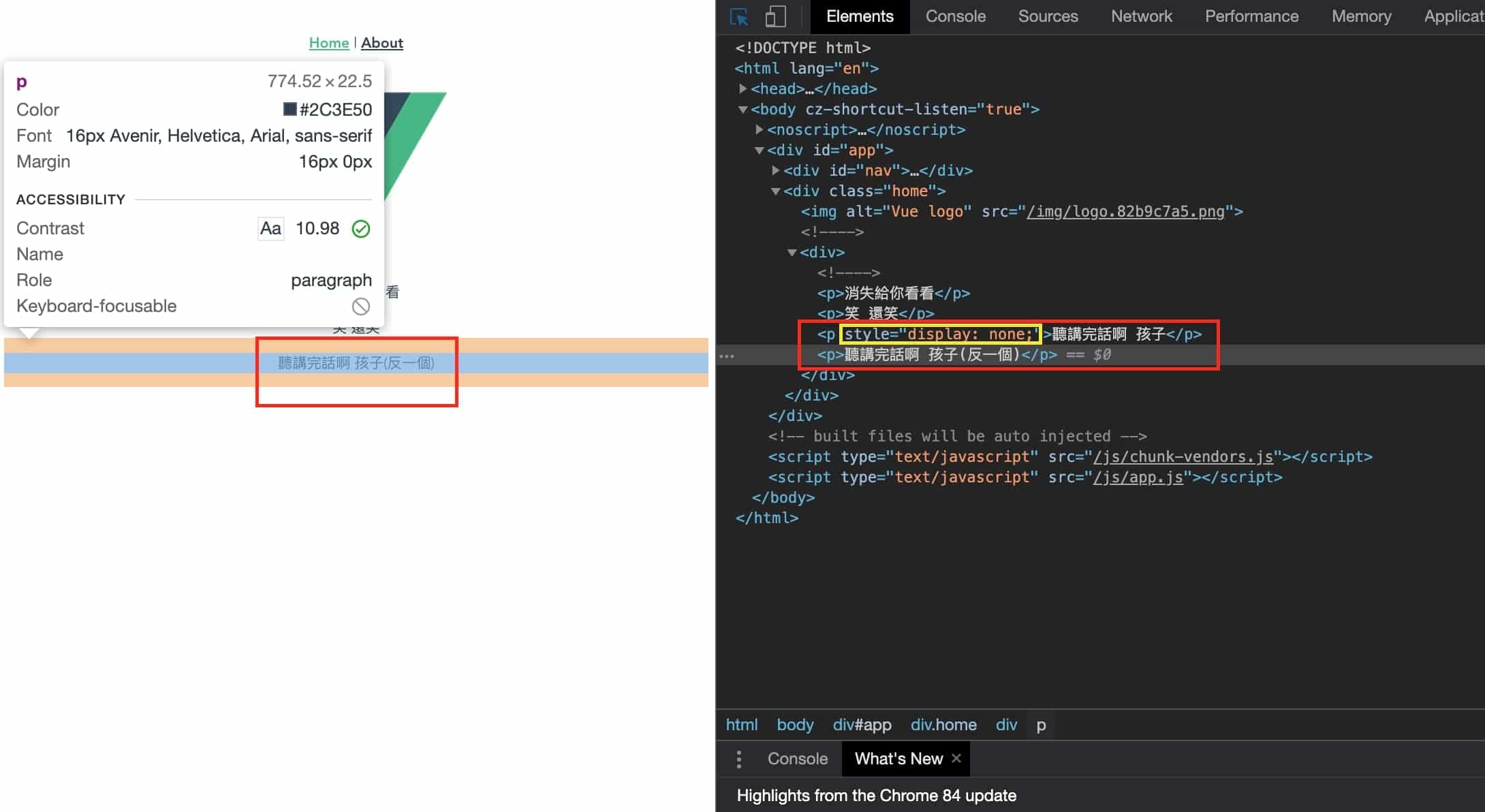Switch to the Console tab
The image size is (1485, 812).
955,16
